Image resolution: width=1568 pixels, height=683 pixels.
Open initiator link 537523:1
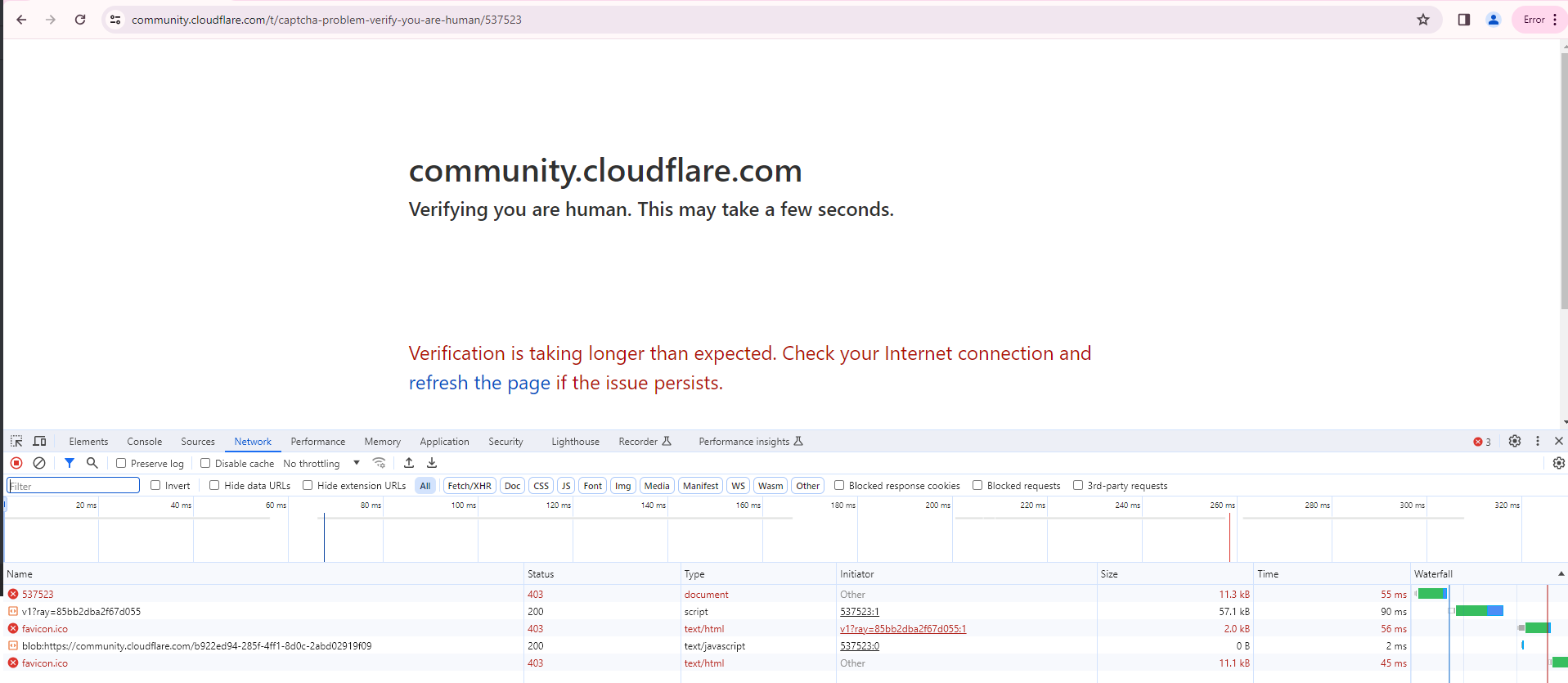click(x=860, y=612)
